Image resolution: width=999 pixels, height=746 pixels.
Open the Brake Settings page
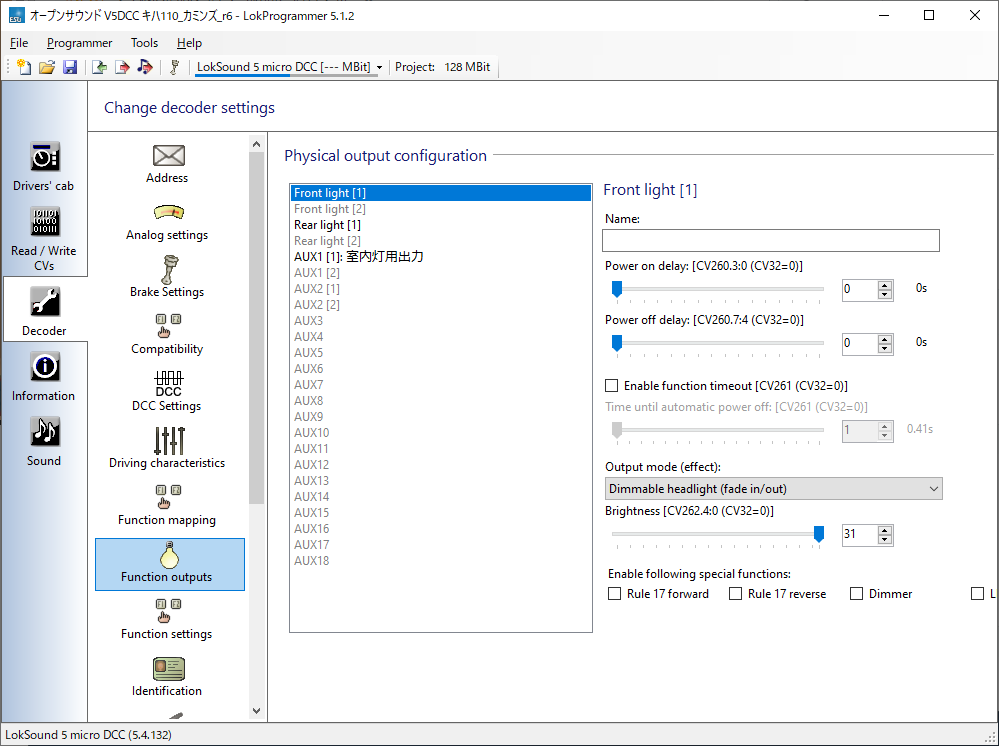pos(168,277)
